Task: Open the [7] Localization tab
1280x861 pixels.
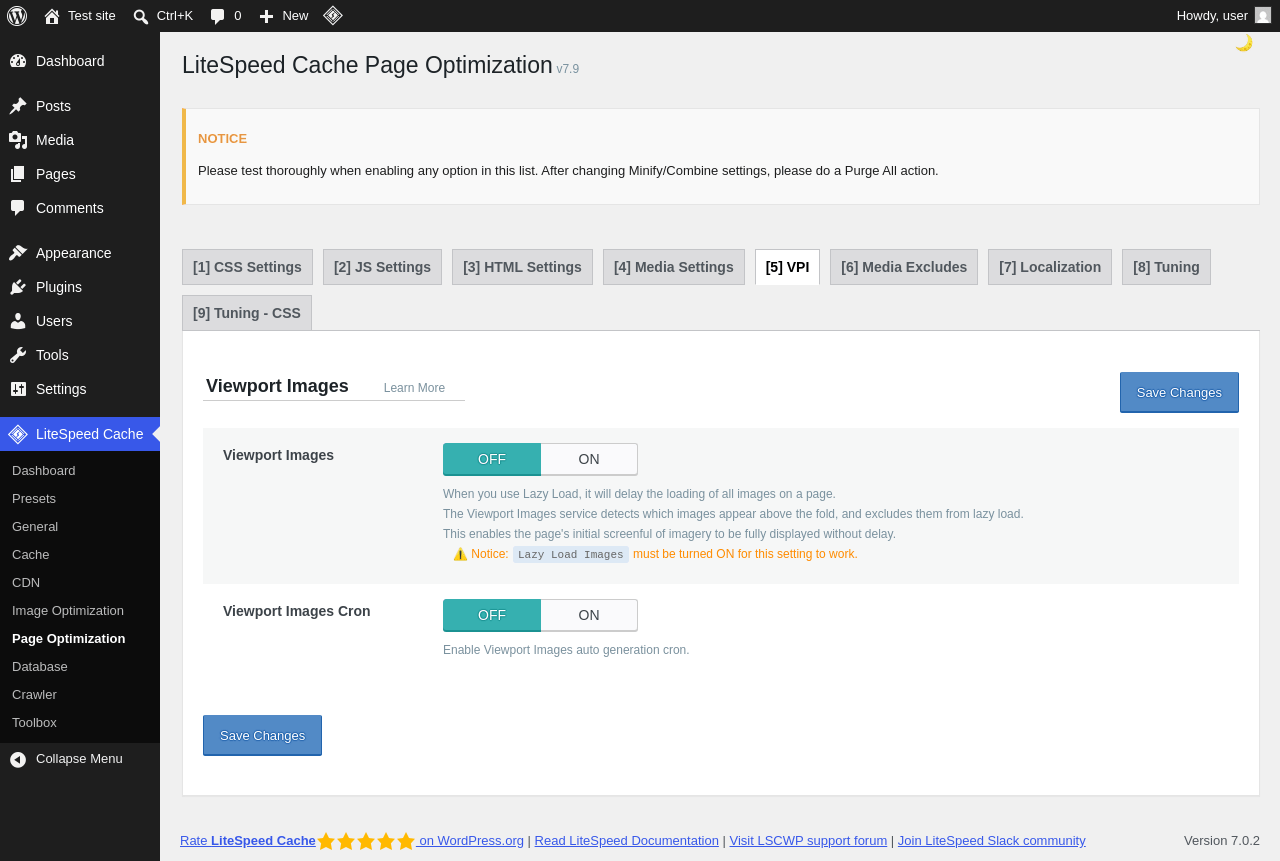Action: pos(1050,267)
